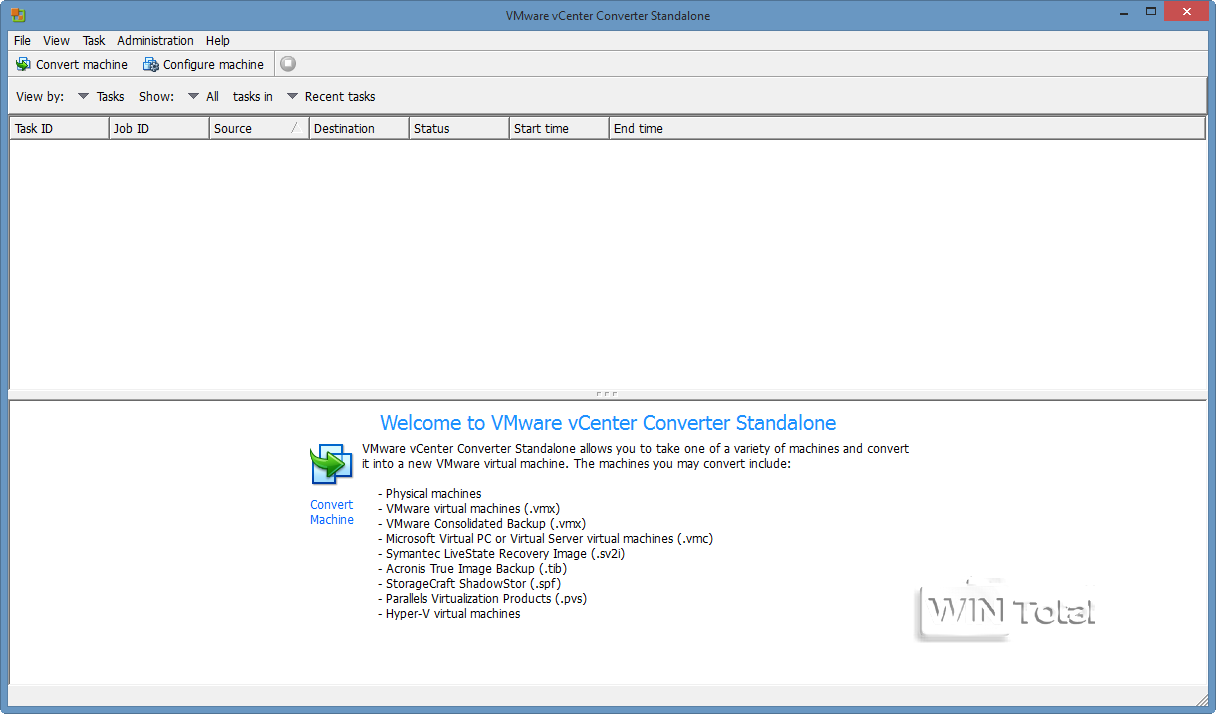Viewport: 1216px width, 714px height.
Task: Click the Configure machine toolbar icon
Action: [150, 64]
